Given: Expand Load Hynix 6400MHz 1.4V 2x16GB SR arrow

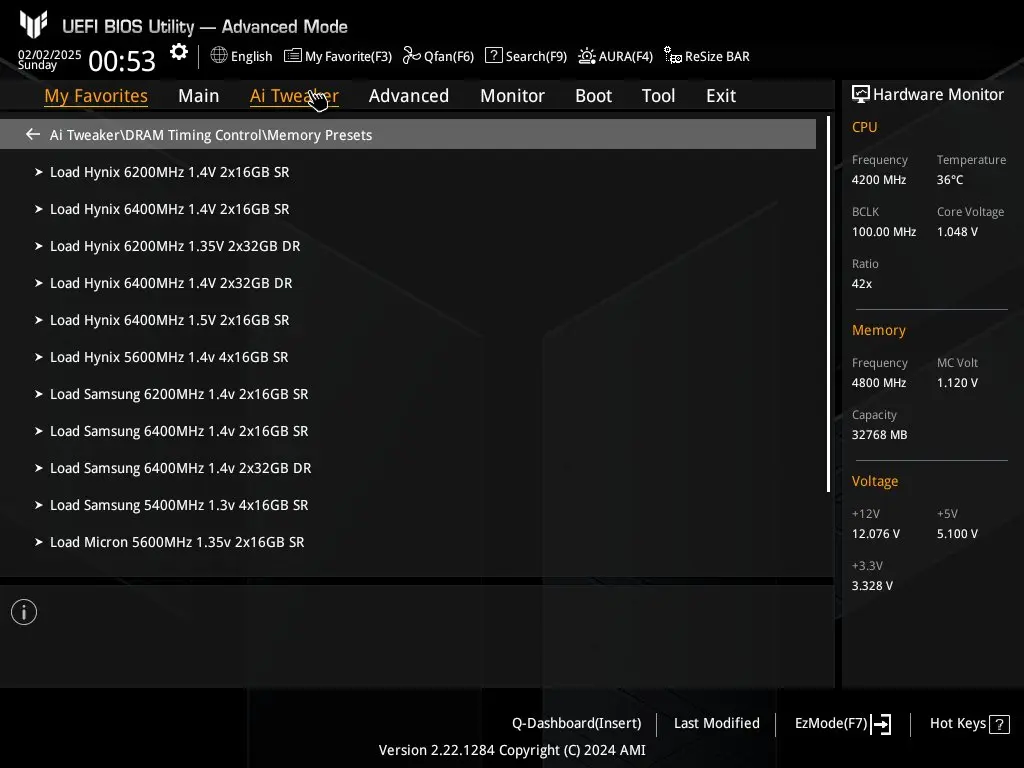Looking at the screenshot, I should (39, 209).
